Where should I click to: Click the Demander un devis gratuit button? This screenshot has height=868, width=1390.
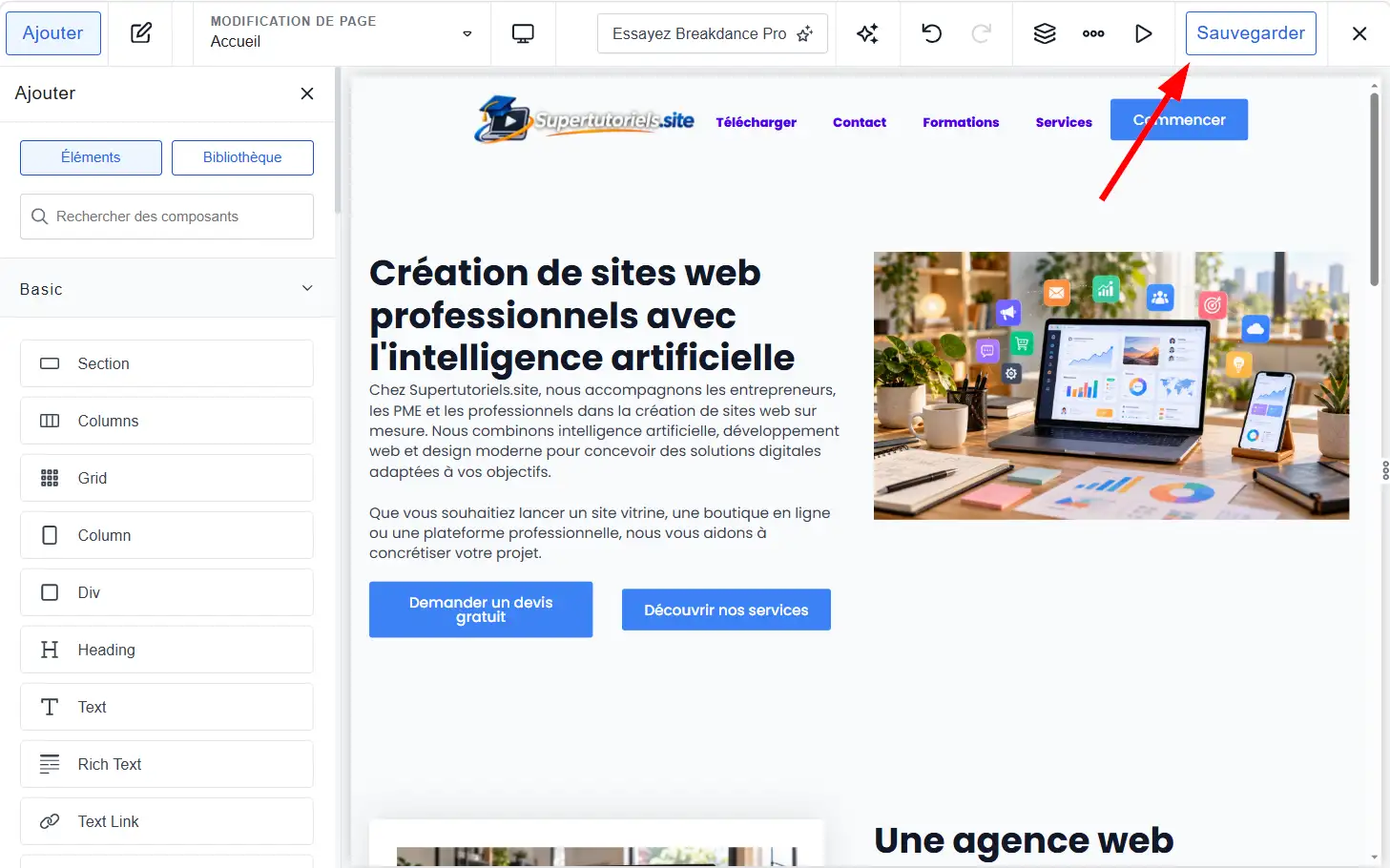(481, 610)
